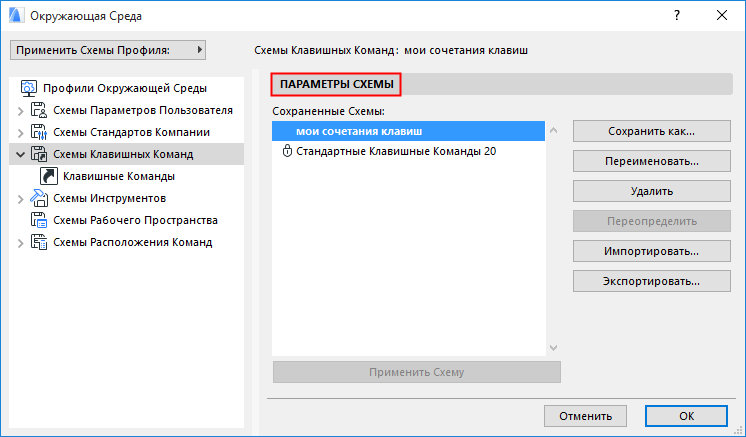Expand the Схемы Параметров Пользователя tree node

coord(20,110)
